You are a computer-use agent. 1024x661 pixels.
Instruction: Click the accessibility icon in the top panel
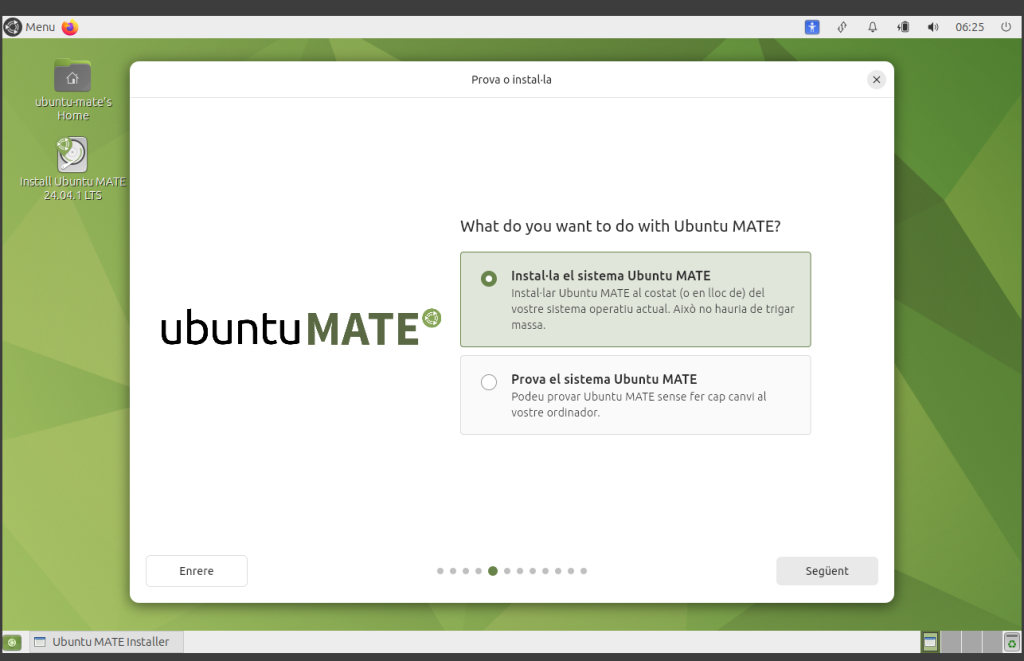(x=812, y=27)
